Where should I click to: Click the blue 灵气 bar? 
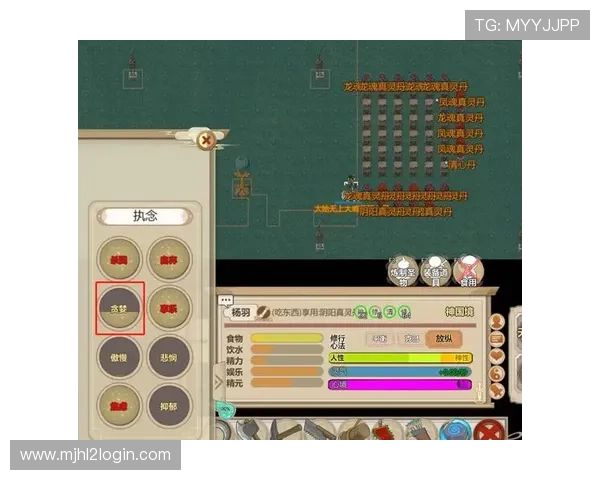click(400, 371)
